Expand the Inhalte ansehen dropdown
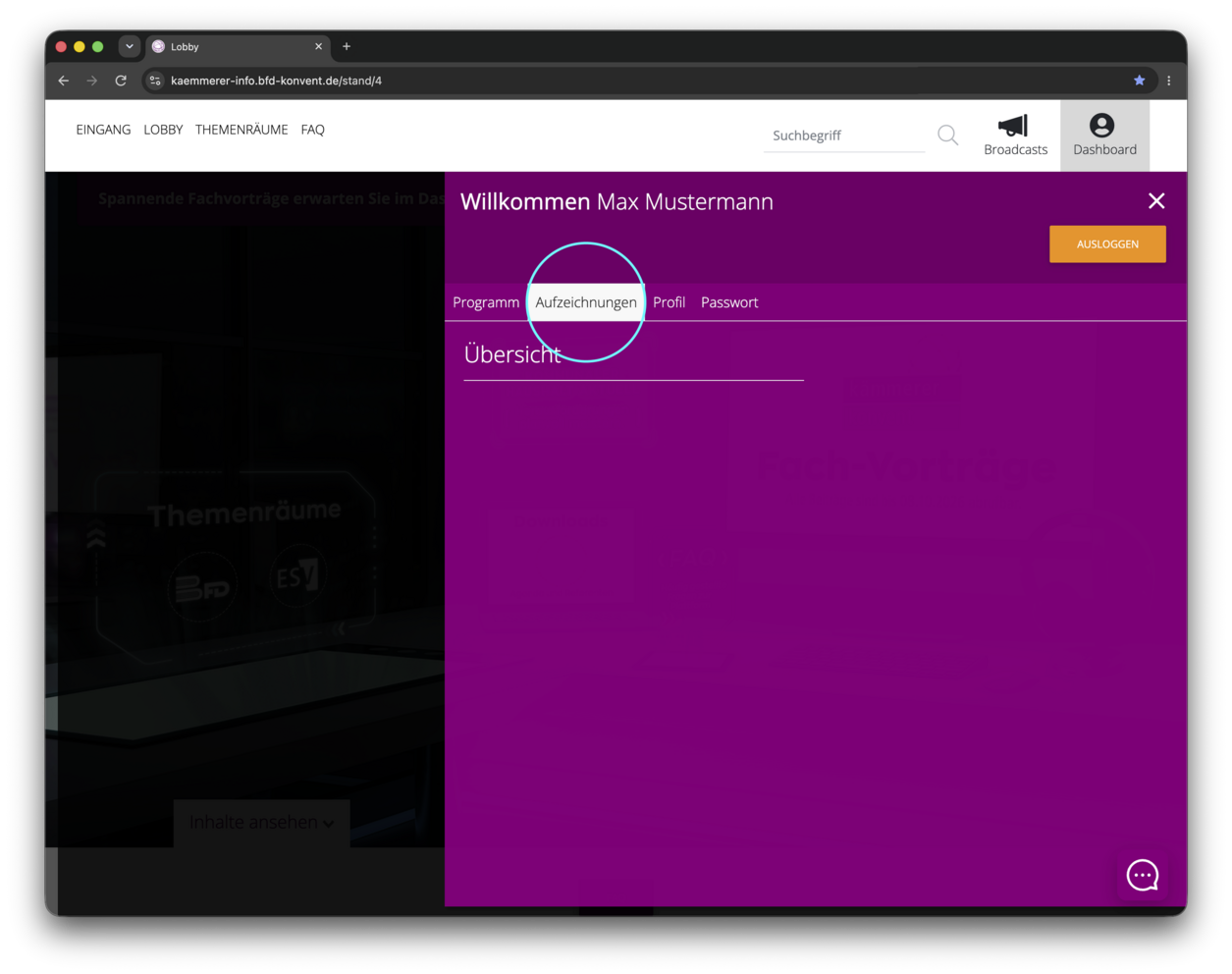Image resolution: width=1232 pixels, height=974 pixels. (x=261, y=822)
